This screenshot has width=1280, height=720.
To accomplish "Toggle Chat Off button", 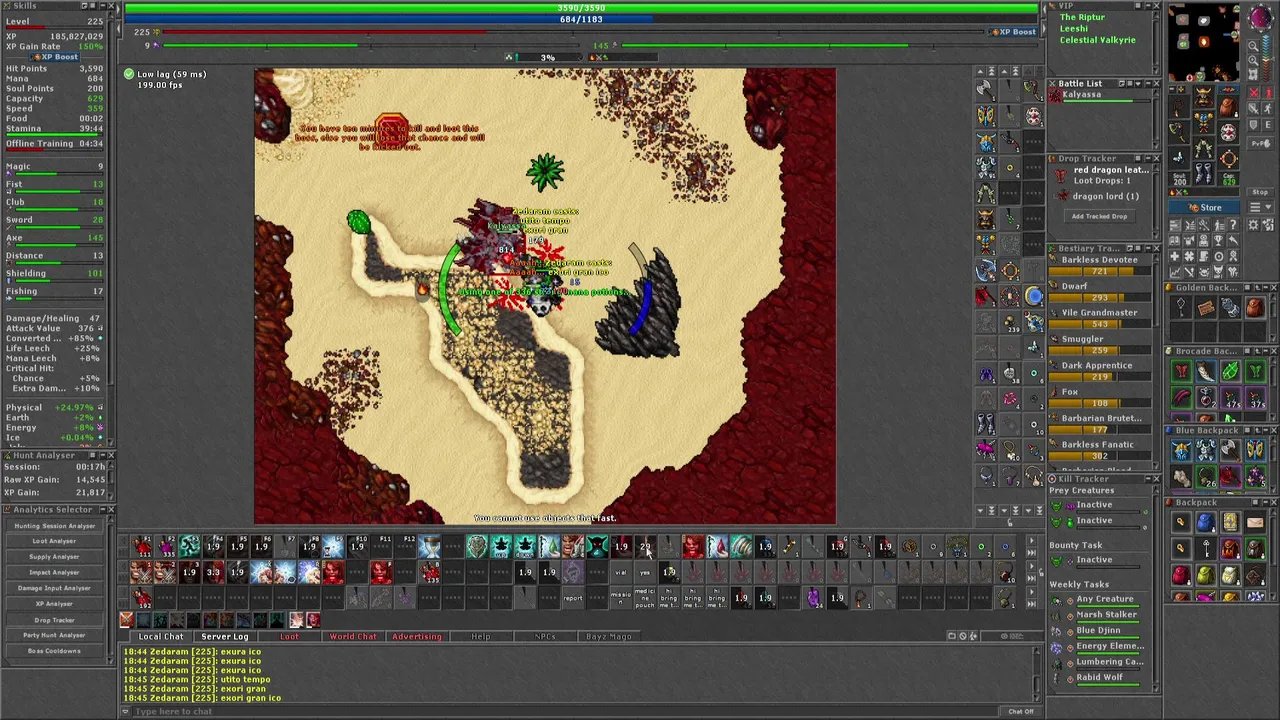I will point(1021,711).
